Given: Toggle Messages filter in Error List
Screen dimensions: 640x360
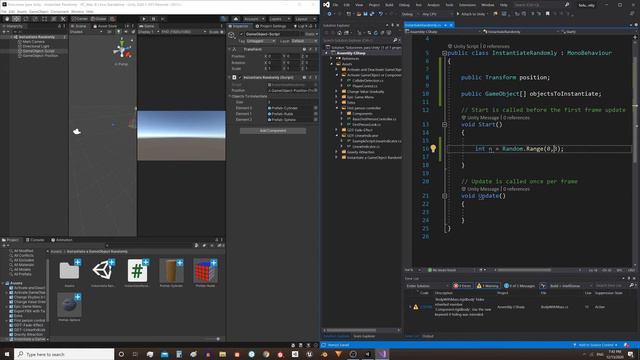Looking at the screenshot, I should pos(519,286).
